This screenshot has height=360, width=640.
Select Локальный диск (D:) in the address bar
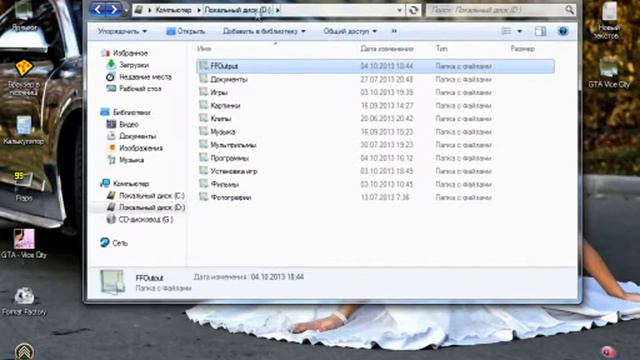(x=237, y=10)
